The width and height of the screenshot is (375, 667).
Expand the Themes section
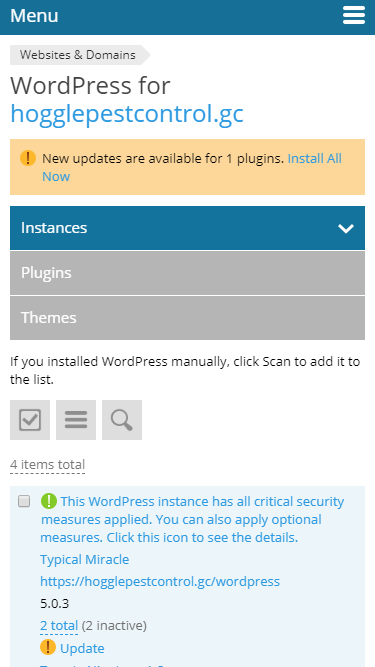coord(188,318)
